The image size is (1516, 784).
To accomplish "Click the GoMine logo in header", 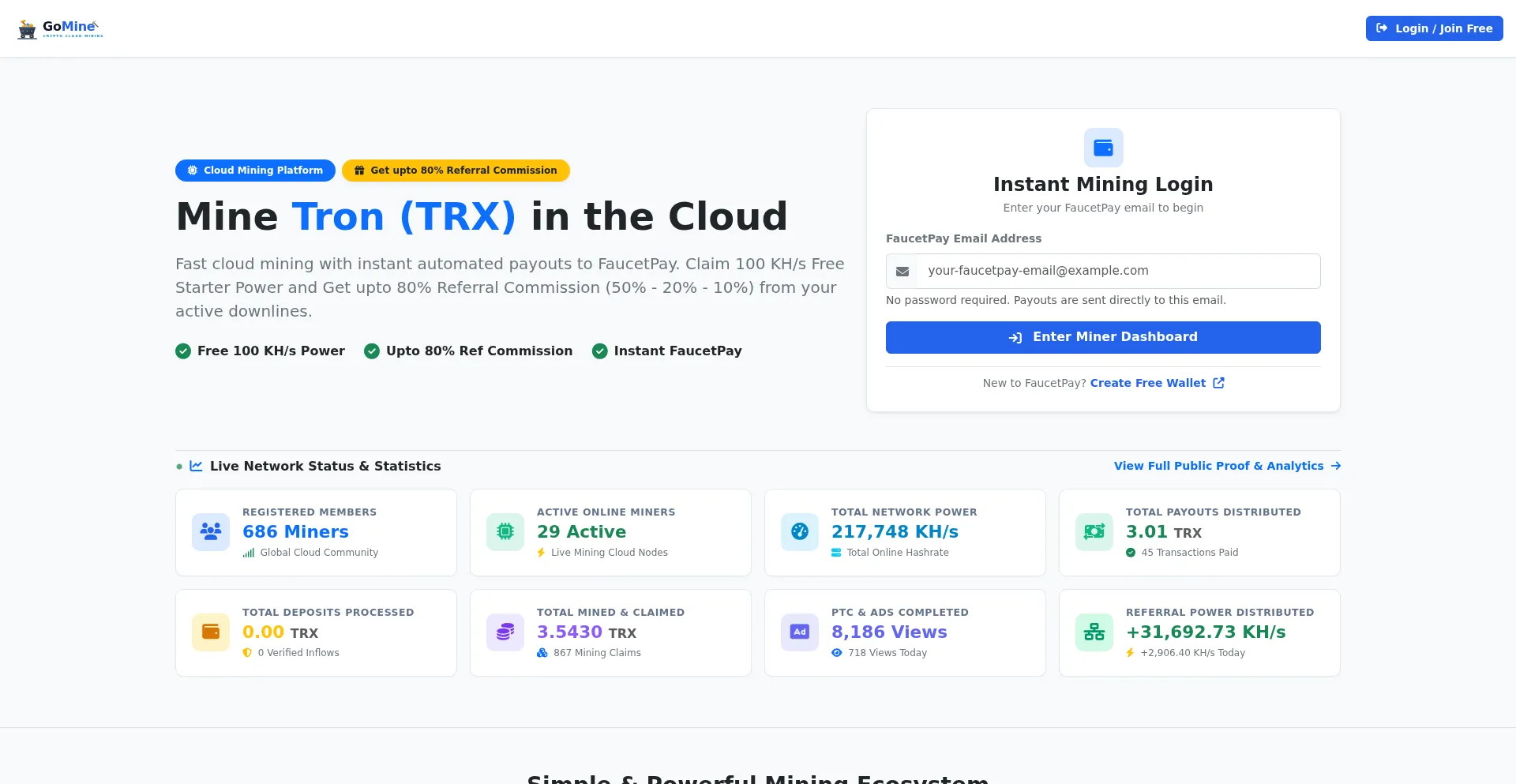I will (x=60, y=28).
